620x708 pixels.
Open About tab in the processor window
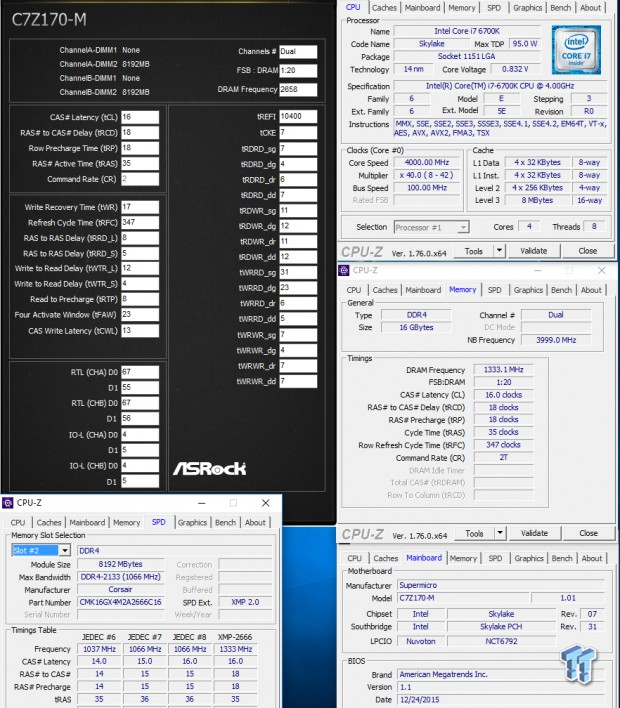point(590,8)
